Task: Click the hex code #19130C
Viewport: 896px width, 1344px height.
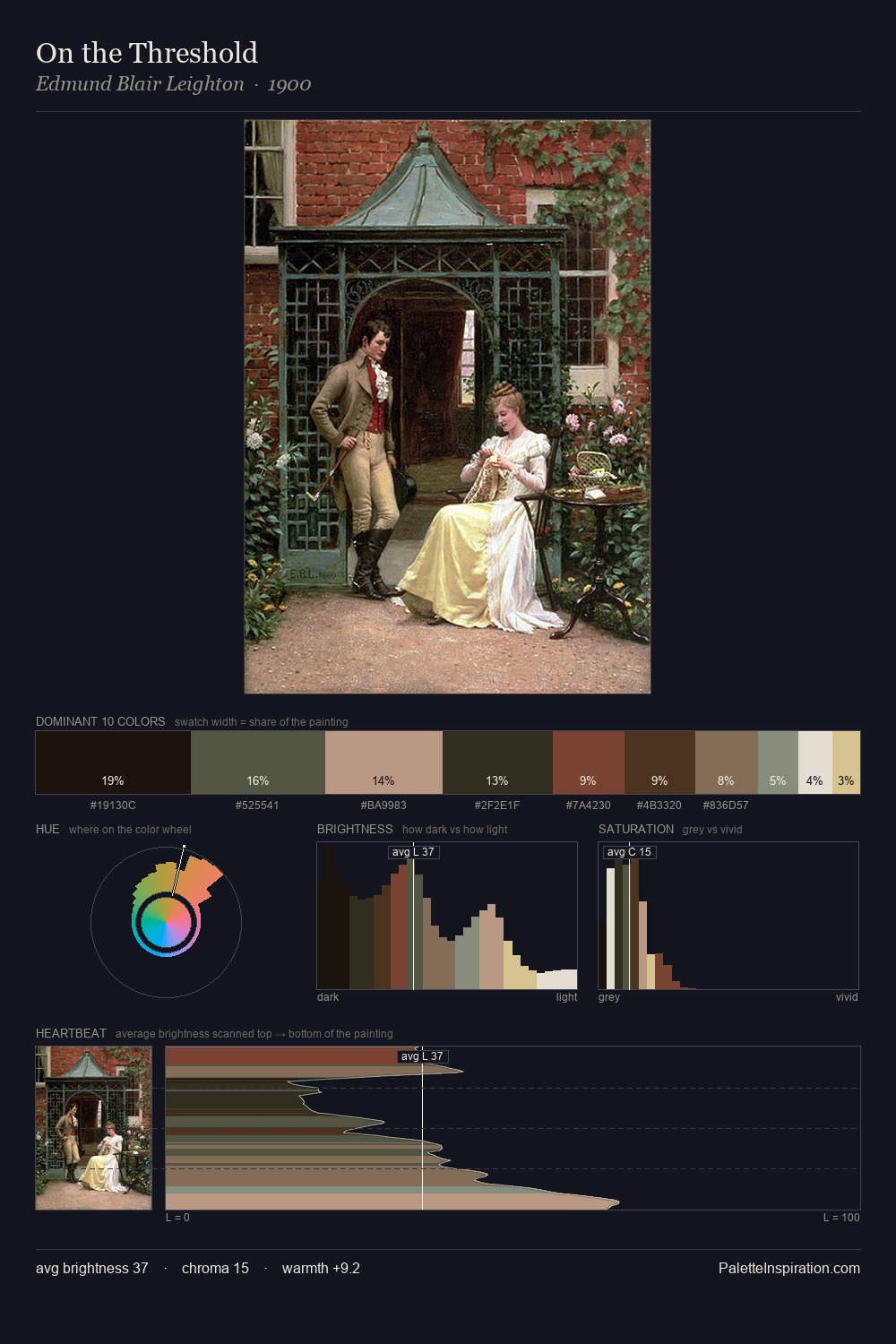Action: [113, 806]
